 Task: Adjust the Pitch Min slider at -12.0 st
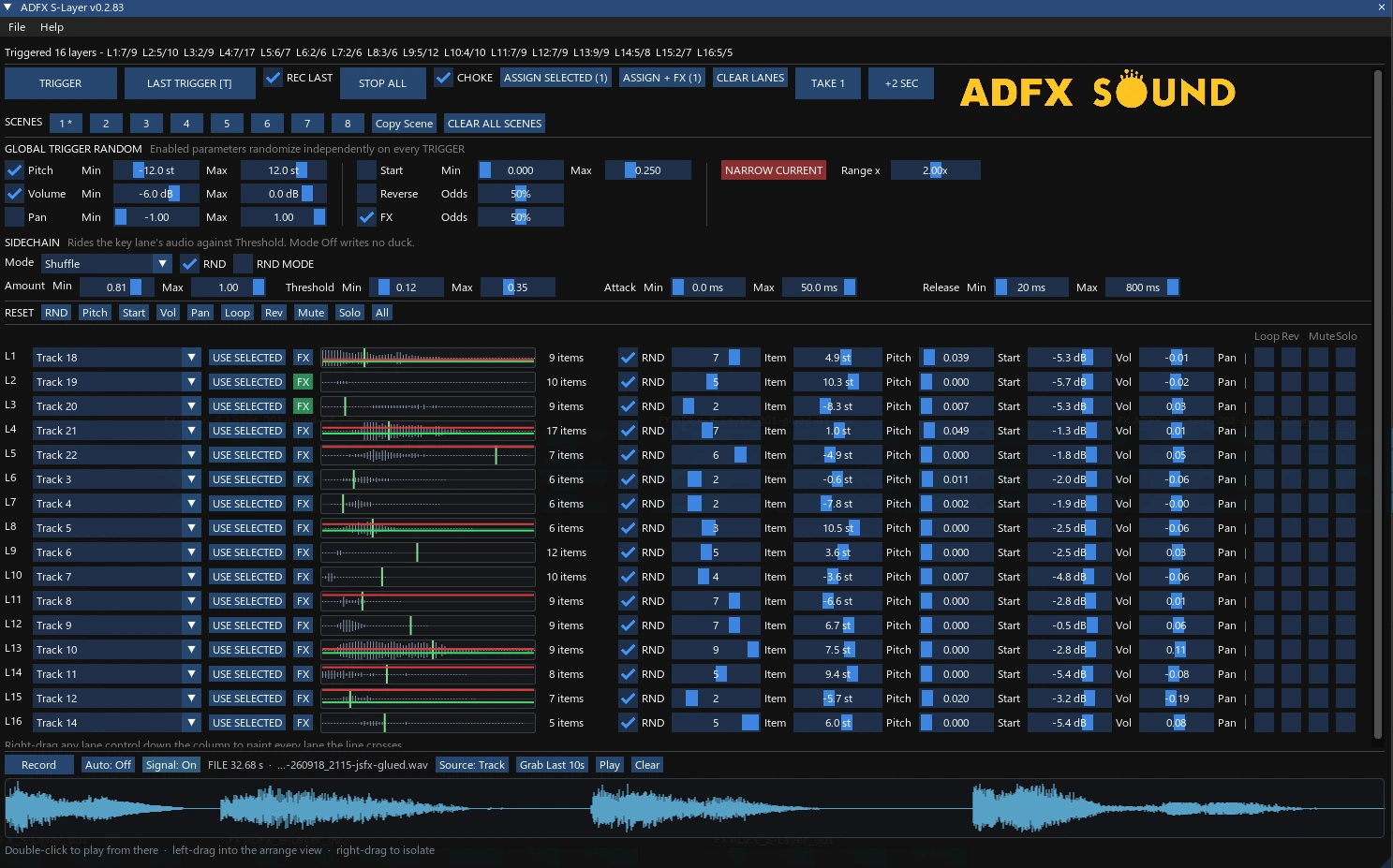156,170
